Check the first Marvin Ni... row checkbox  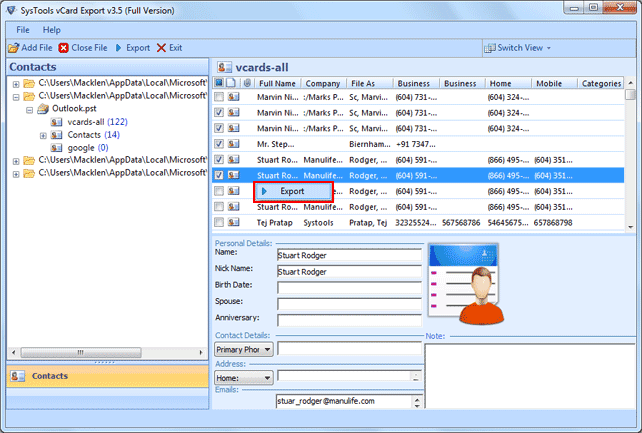[x=219, y=97]
